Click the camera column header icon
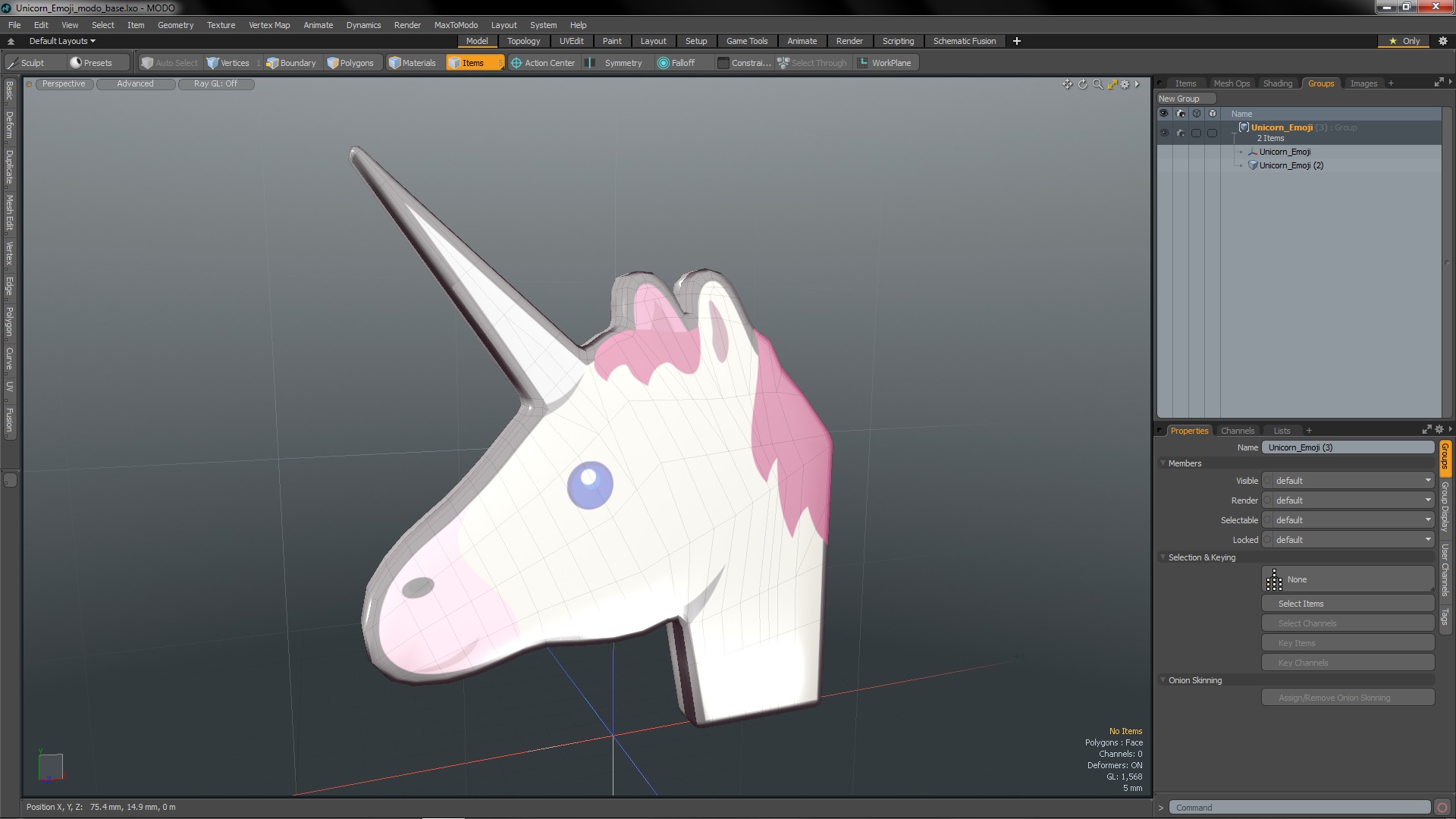This screenshot has height=819, width=1456. point(1181,114)
